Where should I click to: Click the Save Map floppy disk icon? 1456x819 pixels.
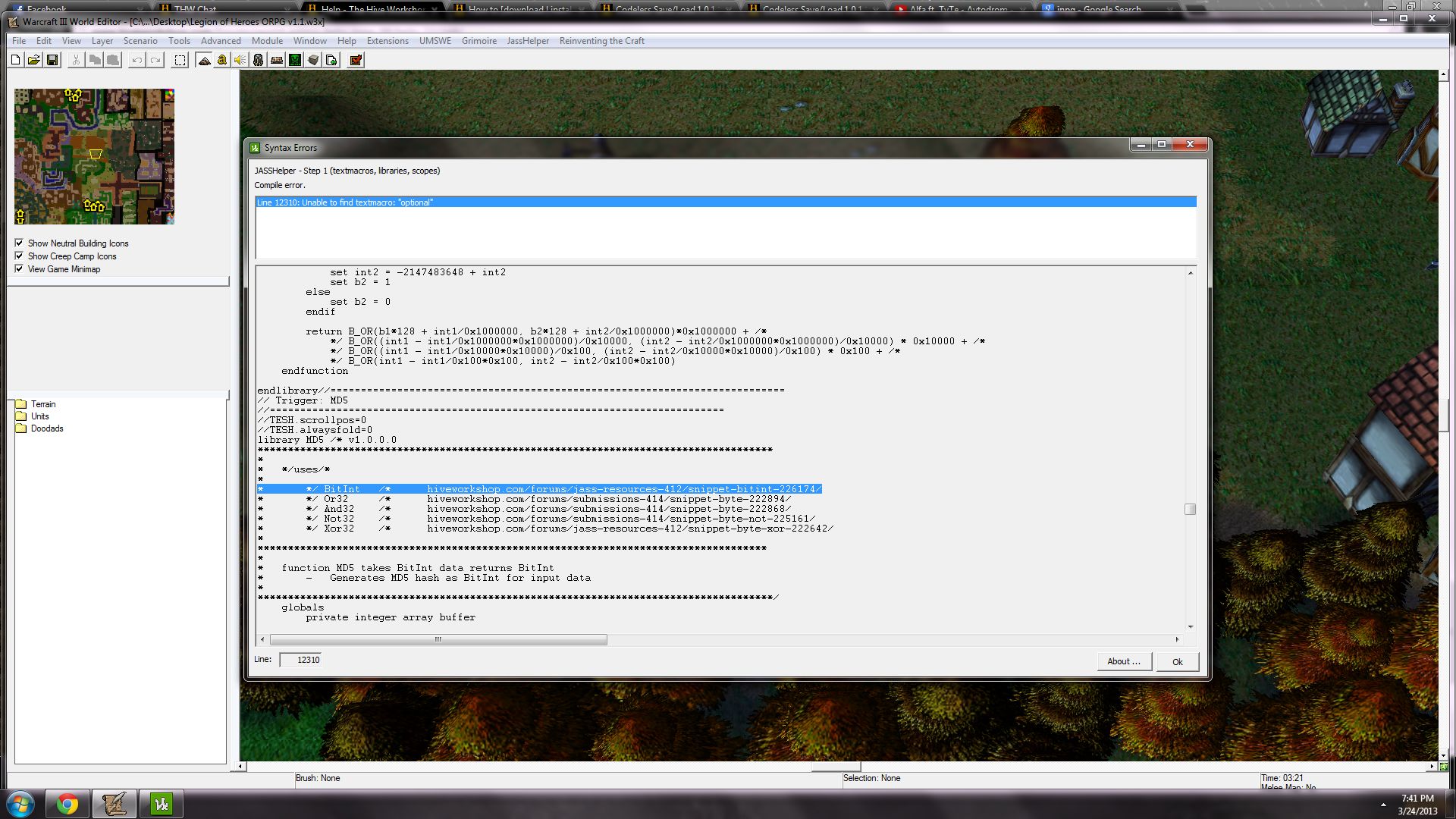[52, 60]
